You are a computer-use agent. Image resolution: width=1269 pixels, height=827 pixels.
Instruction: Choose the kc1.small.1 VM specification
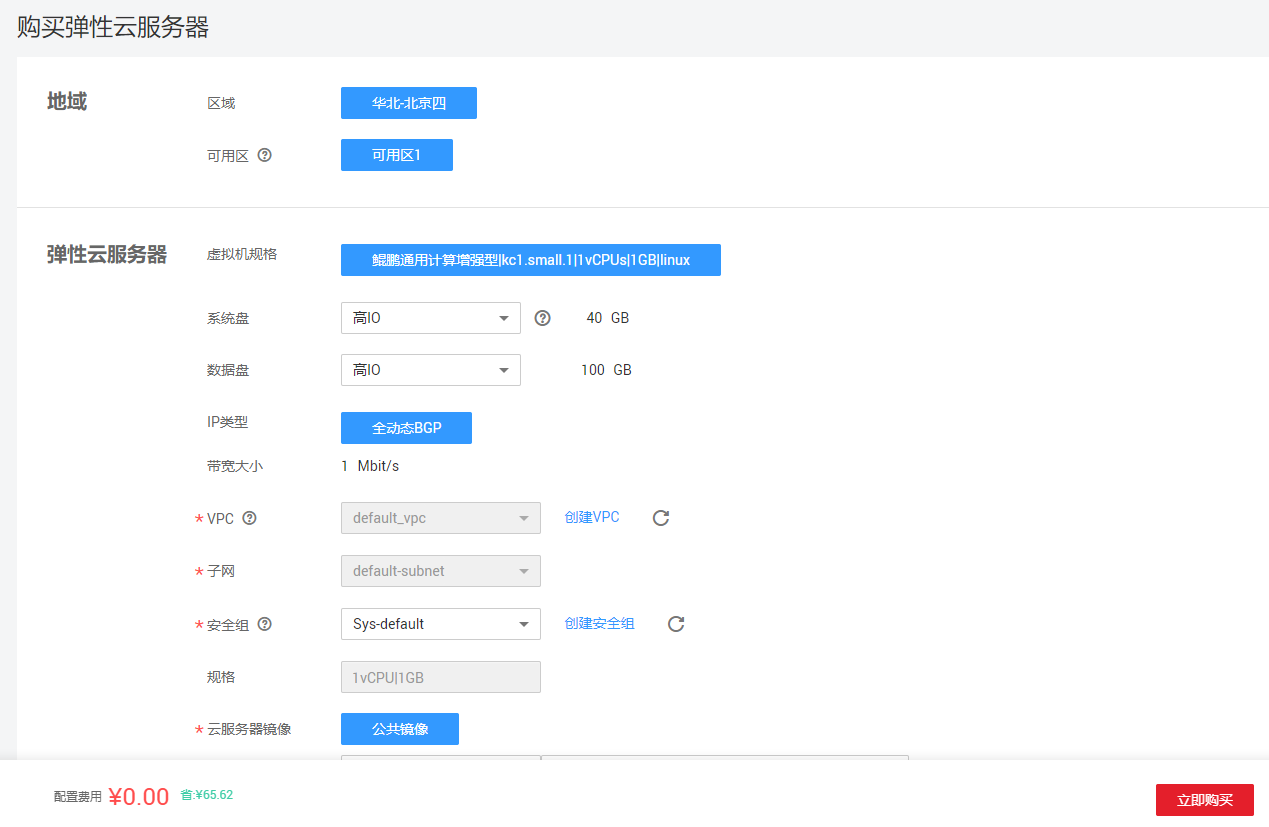tap(531, 260)
